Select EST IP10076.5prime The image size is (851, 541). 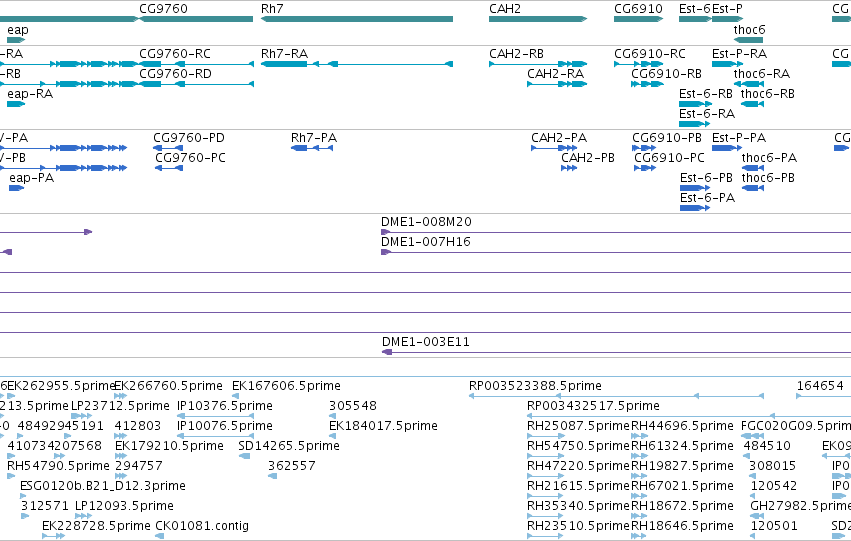click(x=215, y=436)
